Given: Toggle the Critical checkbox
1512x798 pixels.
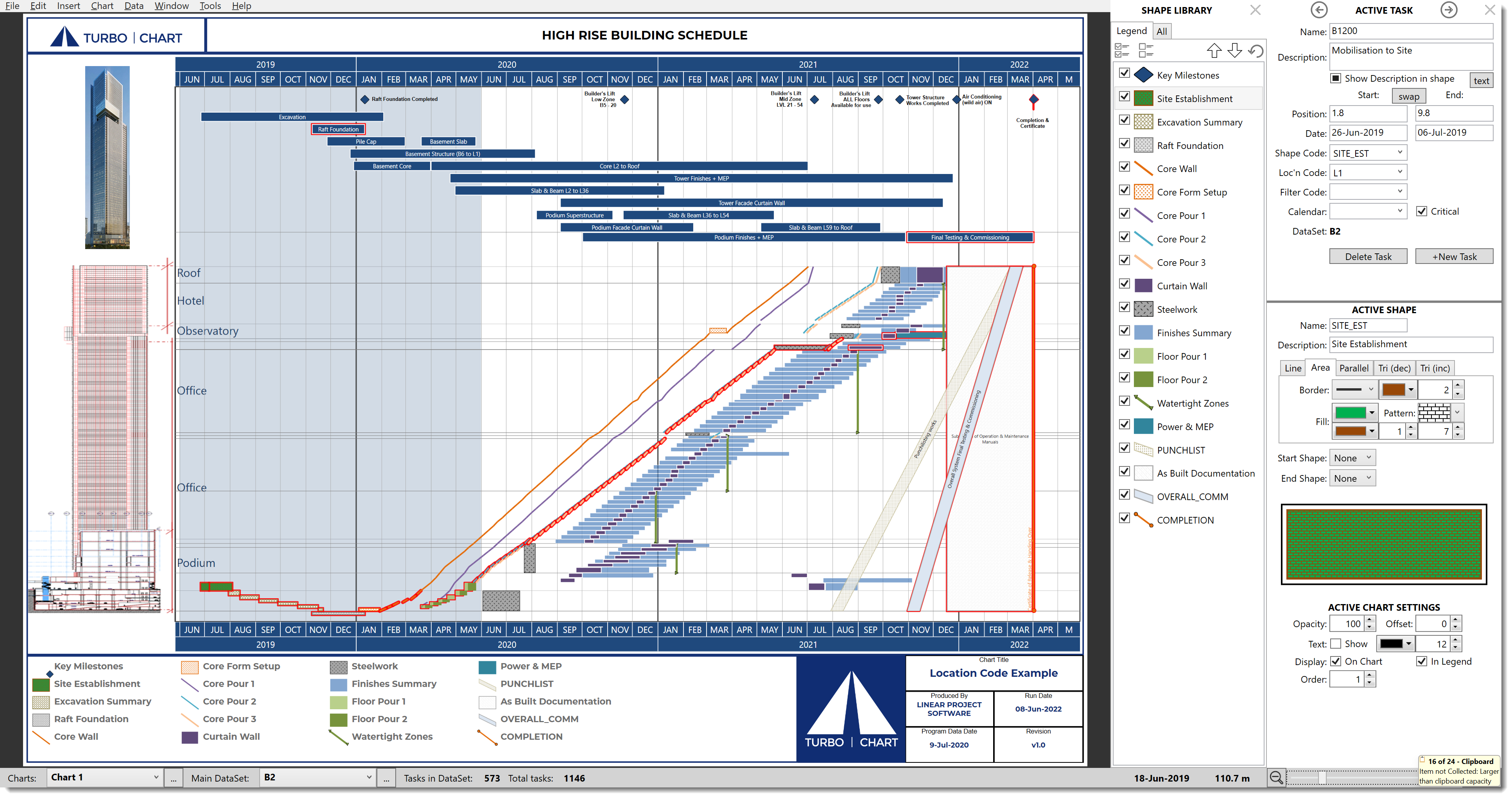Looking at the screenshot, I should coord(1422,212).
